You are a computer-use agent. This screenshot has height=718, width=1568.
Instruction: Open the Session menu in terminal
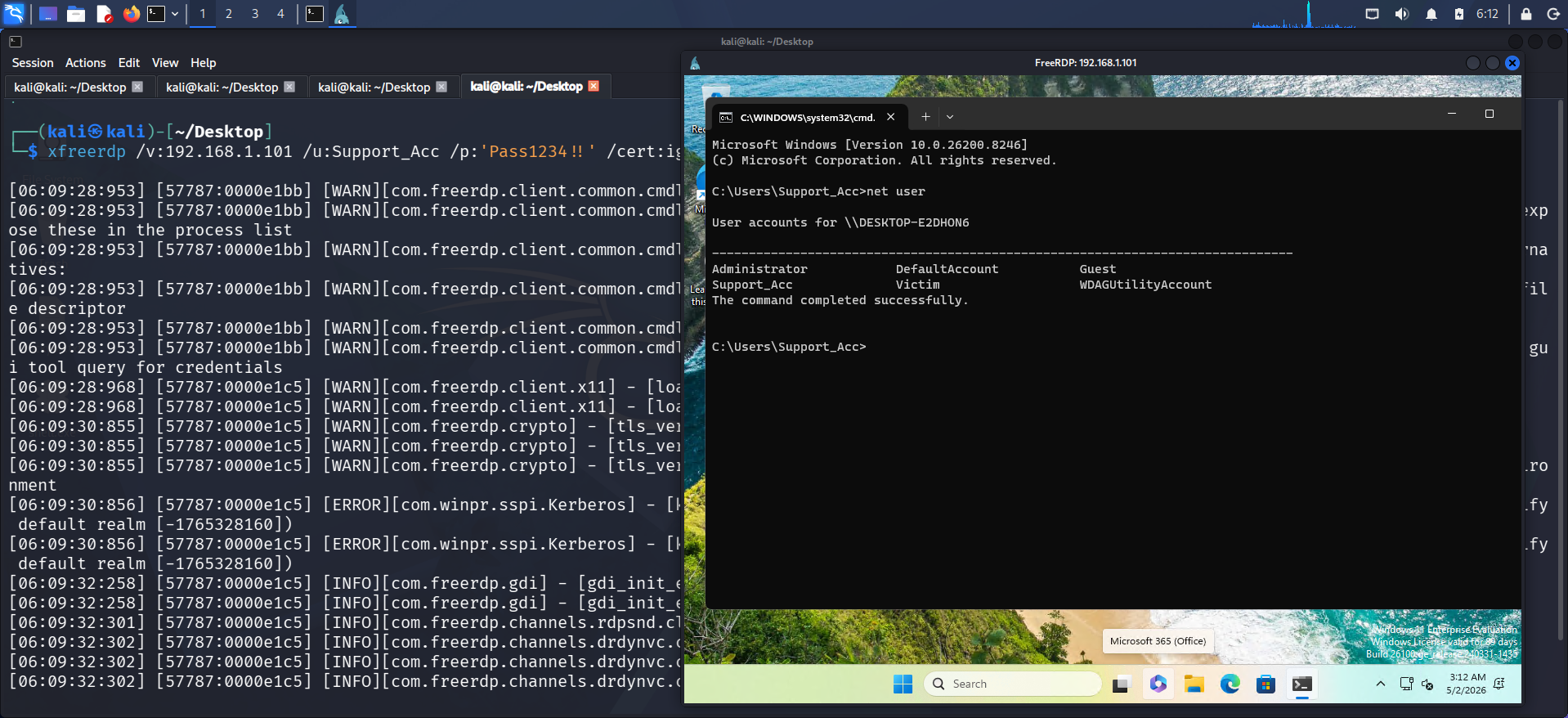click(33, 63)
